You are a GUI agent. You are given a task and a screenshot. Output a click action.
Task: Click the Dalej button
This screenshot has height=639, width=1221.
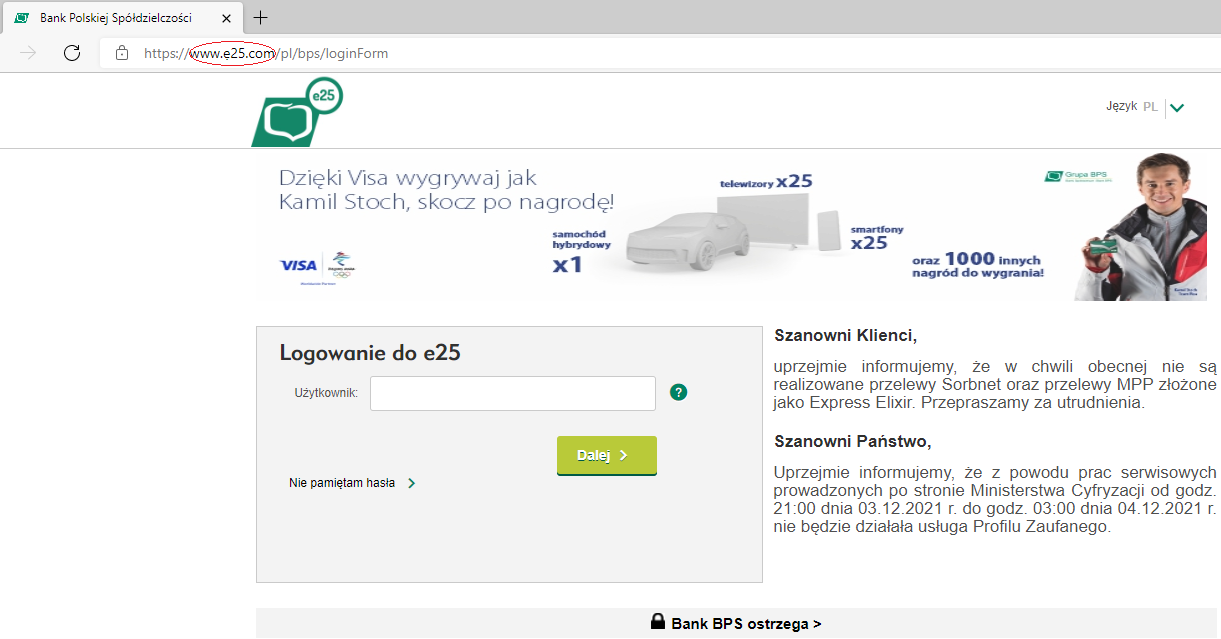[607, 456]
